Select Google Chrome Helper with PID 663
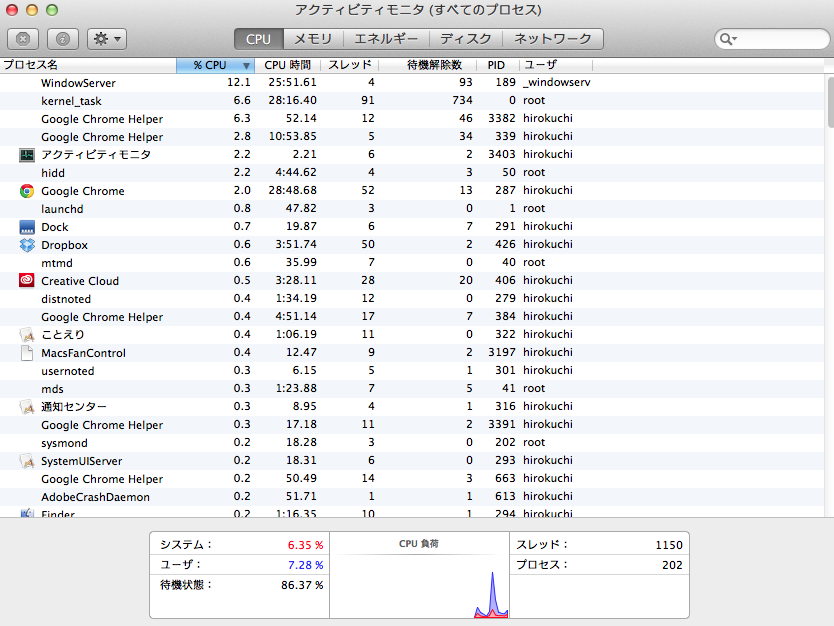Screen dimensions: 834x626 coord(412,479)
